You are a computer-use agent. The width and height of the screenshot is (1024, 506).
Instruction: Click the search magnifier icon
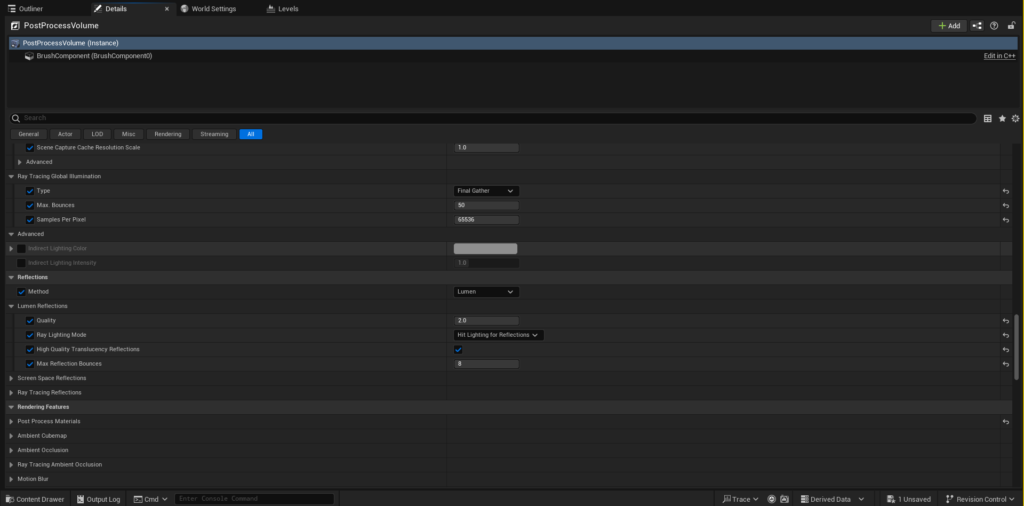[x=16, y=118]
